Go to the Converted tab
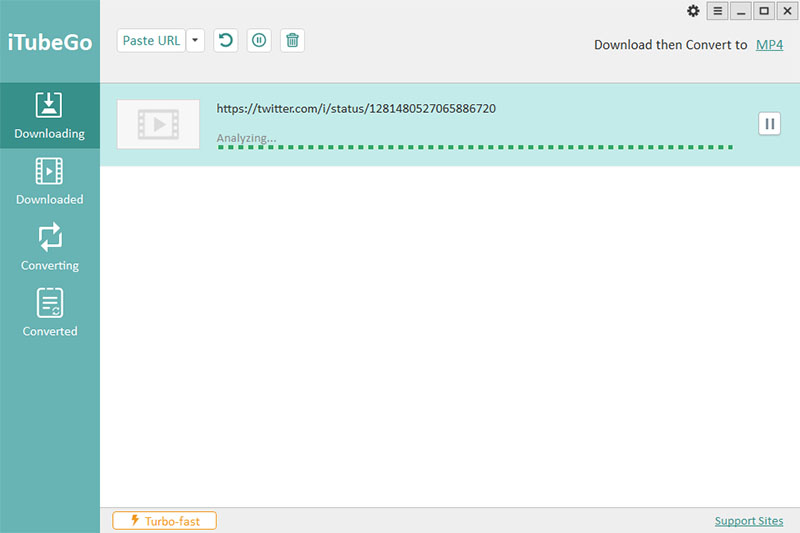This screenshot has width=800, height=533. click(49, 313)
